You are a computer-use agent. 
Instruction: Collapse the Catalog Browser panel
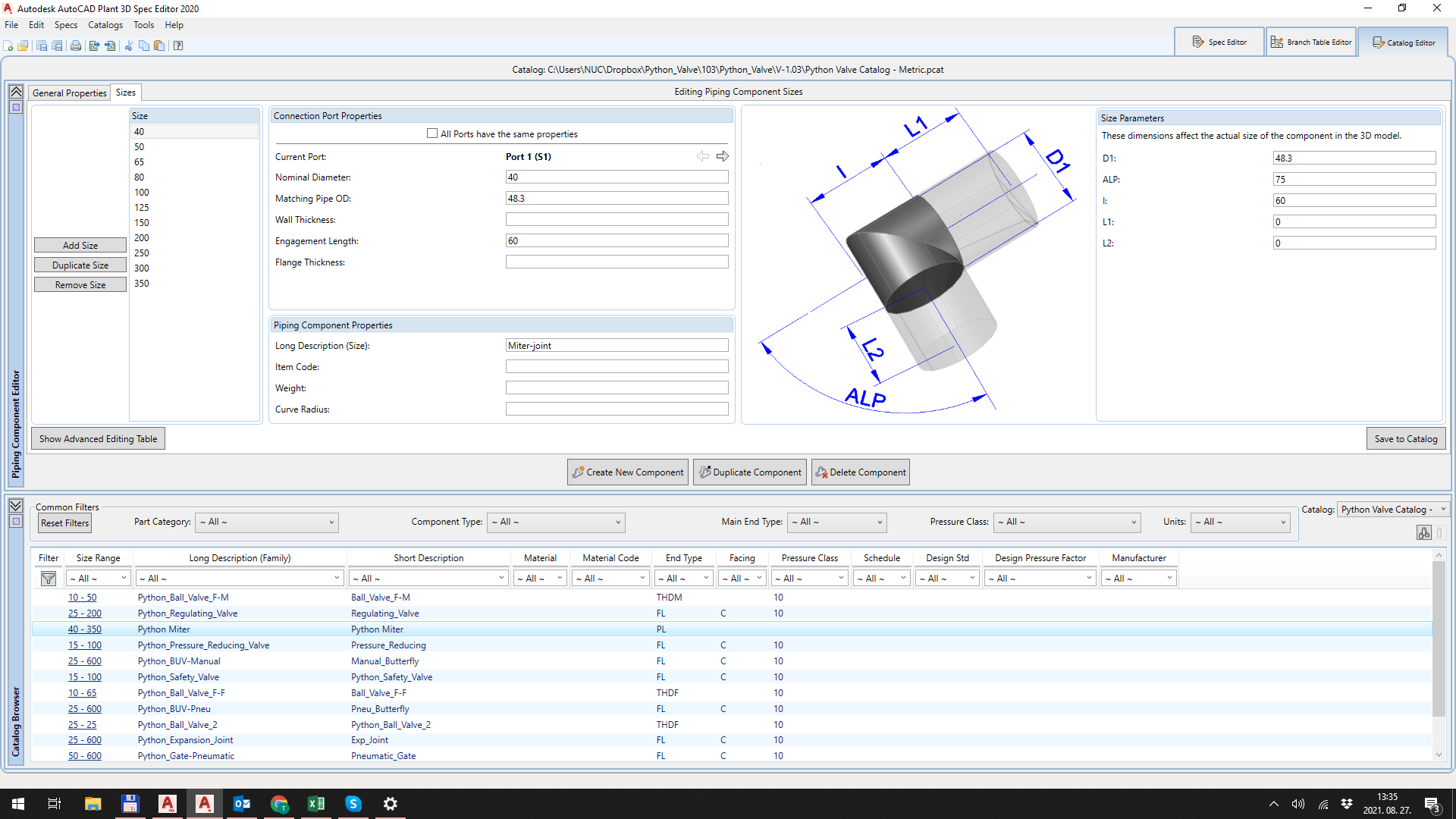point(16,506)
